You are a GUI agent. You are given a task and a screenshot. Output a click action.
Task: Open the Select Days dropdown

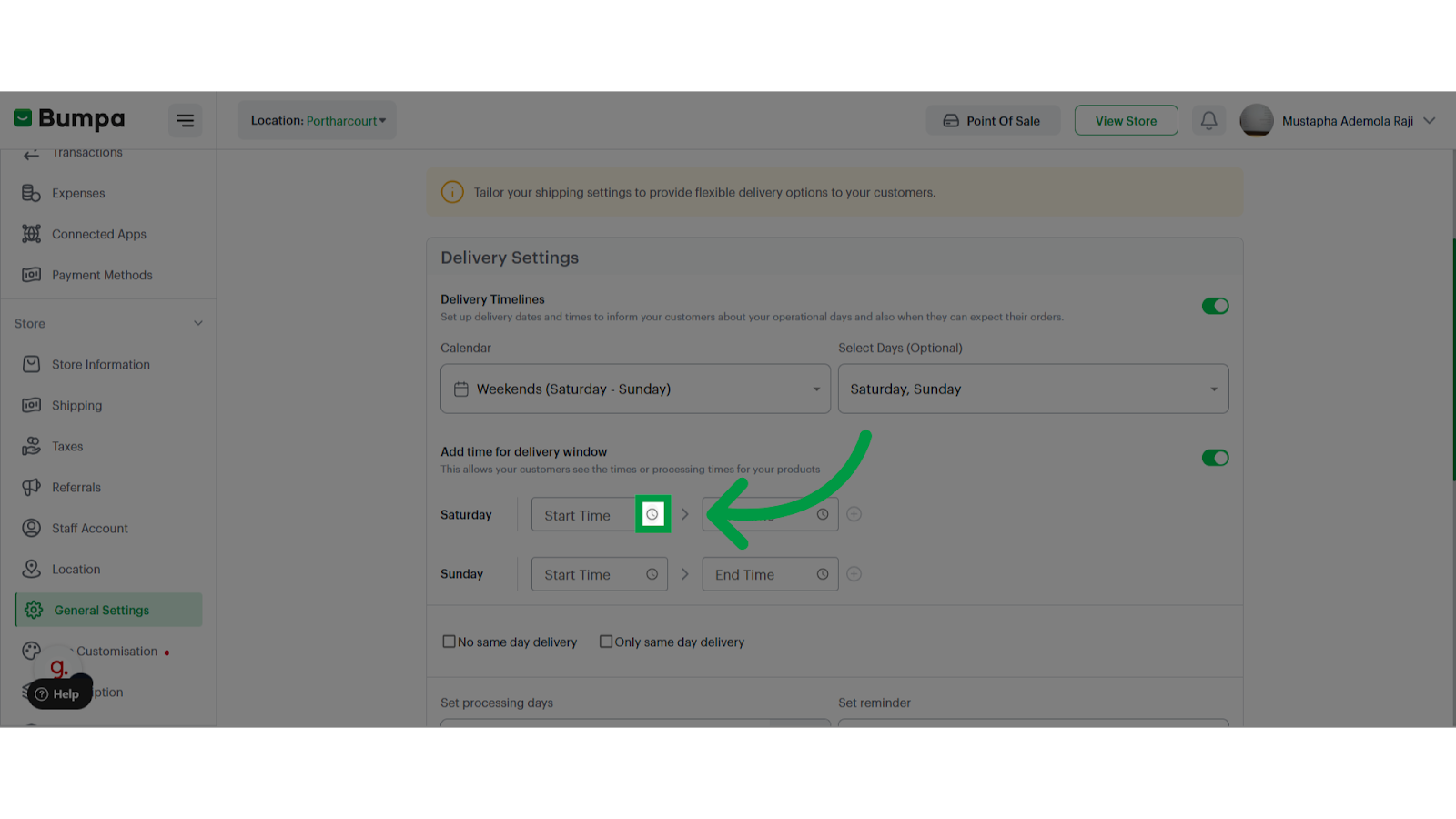[1033, 389]
